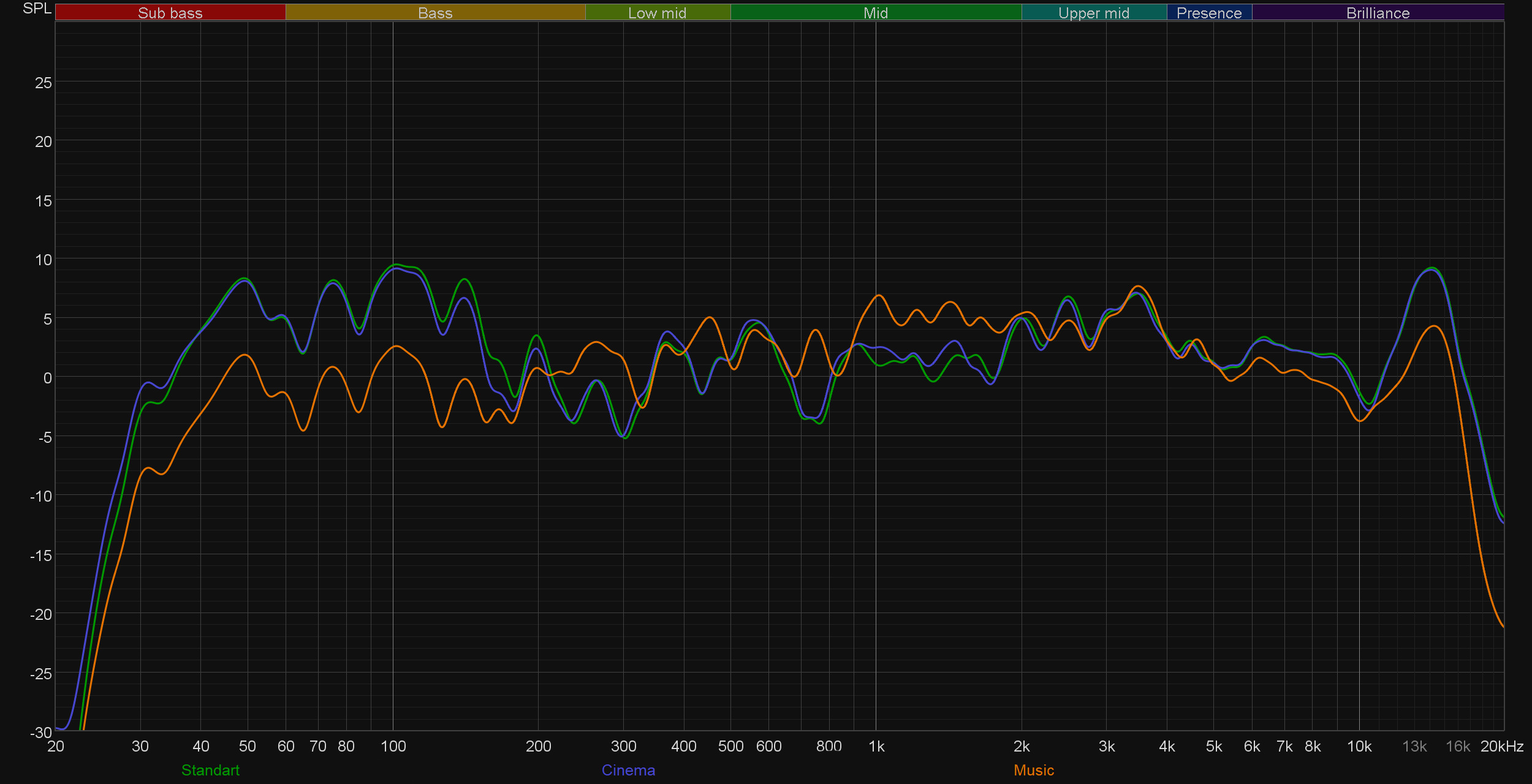Select the Presence band header

tap(1208, 13)
